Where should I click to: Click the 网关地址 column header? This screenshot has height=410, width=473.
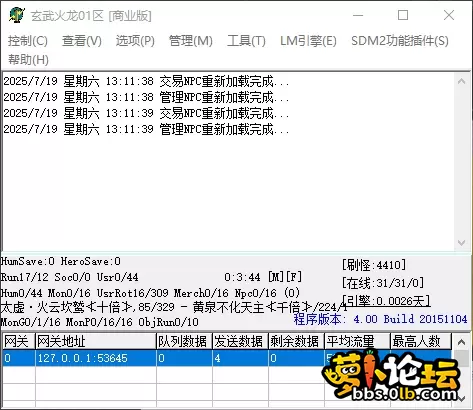click(96, 341)
